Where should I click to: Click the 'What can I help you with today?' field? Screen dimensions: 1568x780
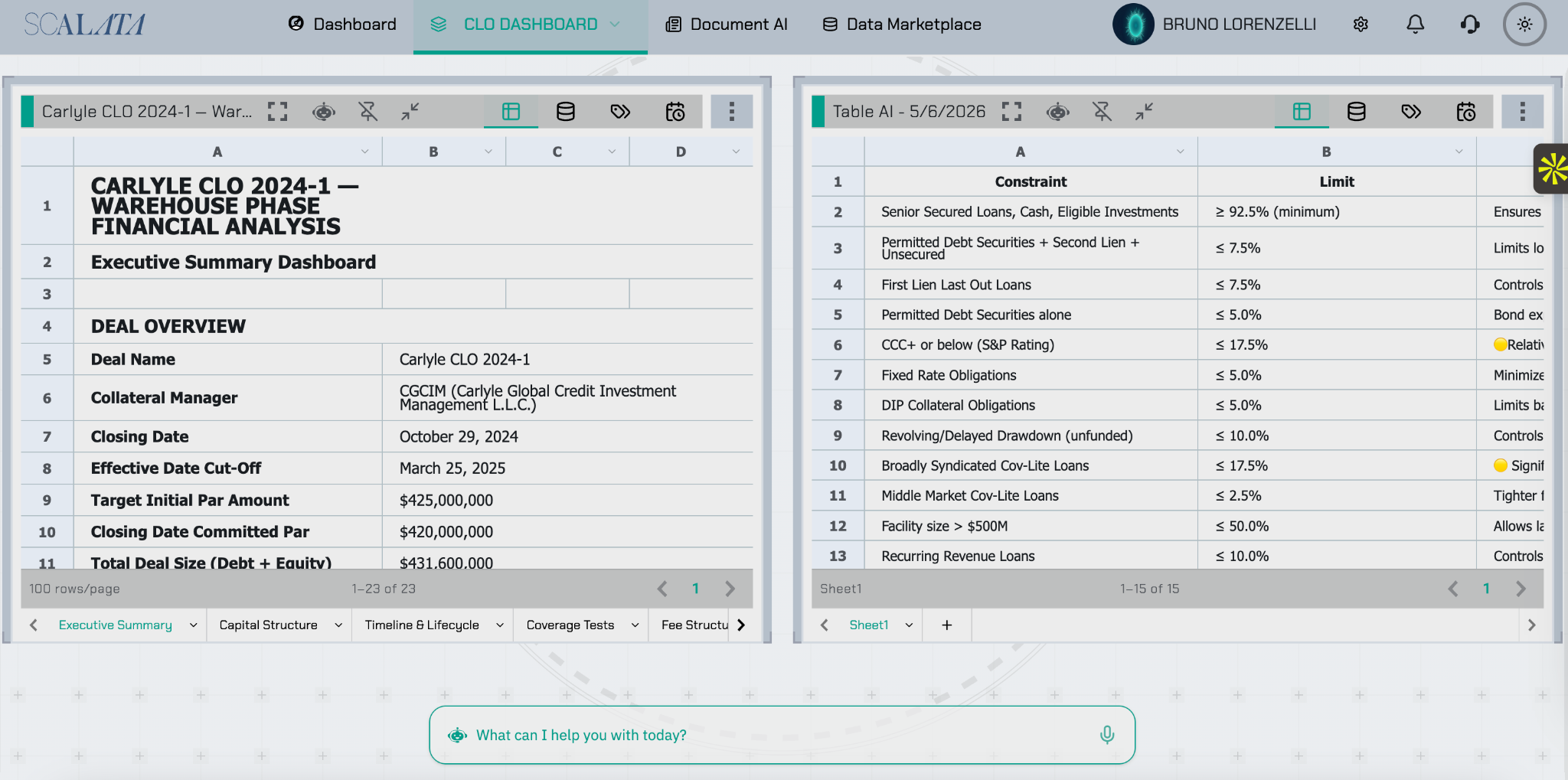point(782,735)
